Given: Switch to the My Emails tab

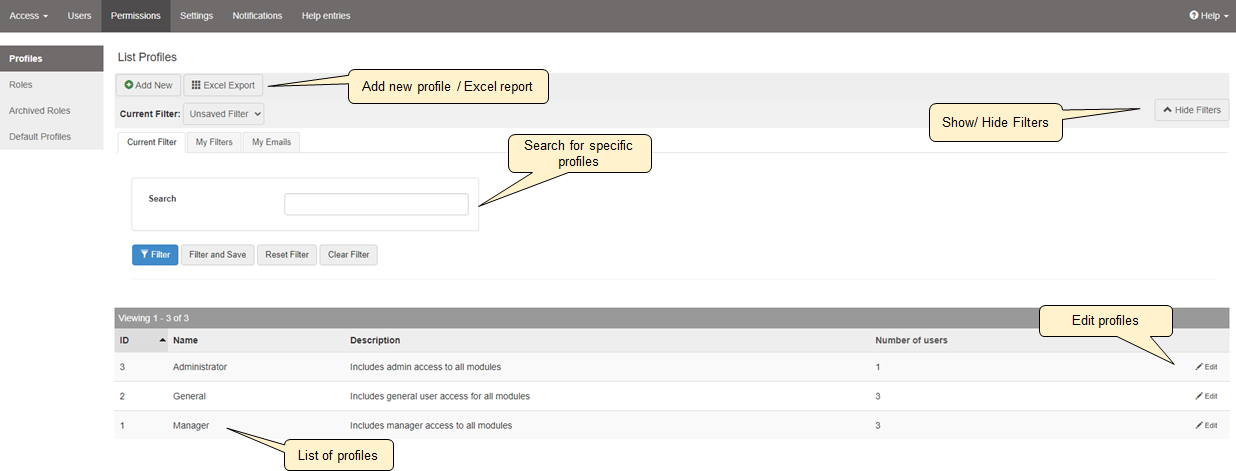Looking at the screenshot, I should (x=271, y=142).
